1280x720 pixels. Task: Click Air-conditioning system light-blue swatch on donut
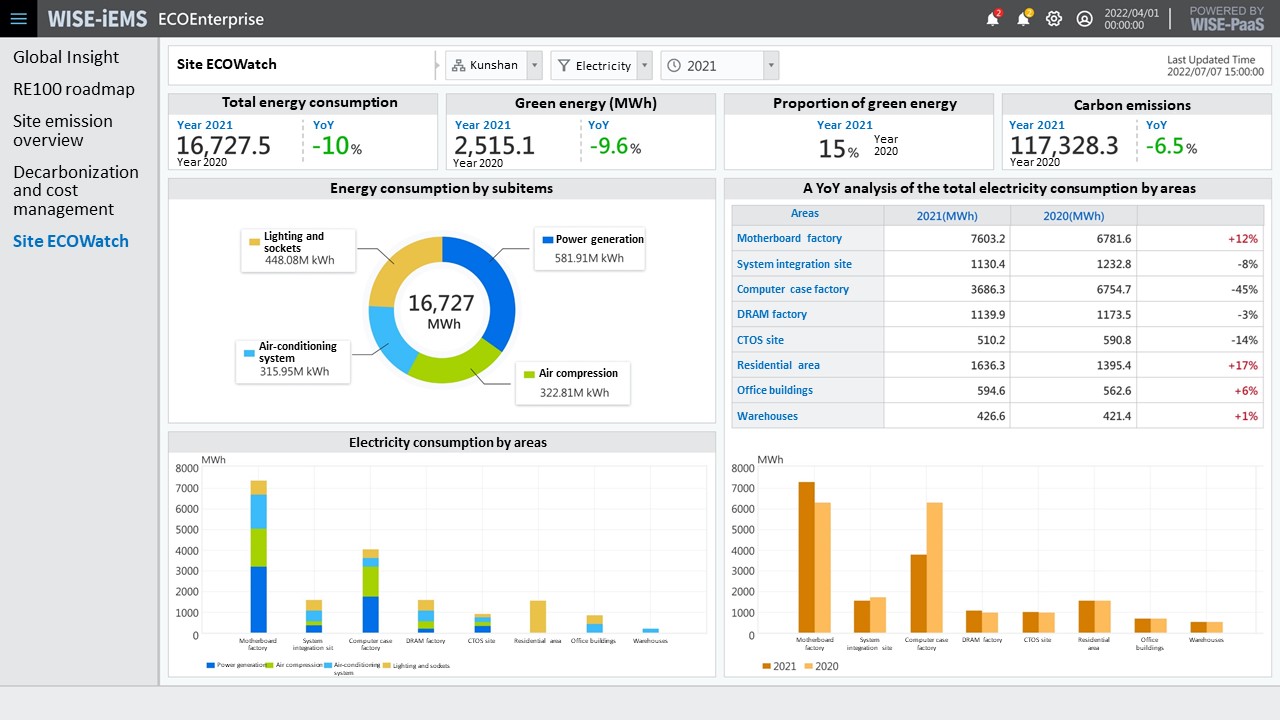pyautogui.click(x=250, y=352)
